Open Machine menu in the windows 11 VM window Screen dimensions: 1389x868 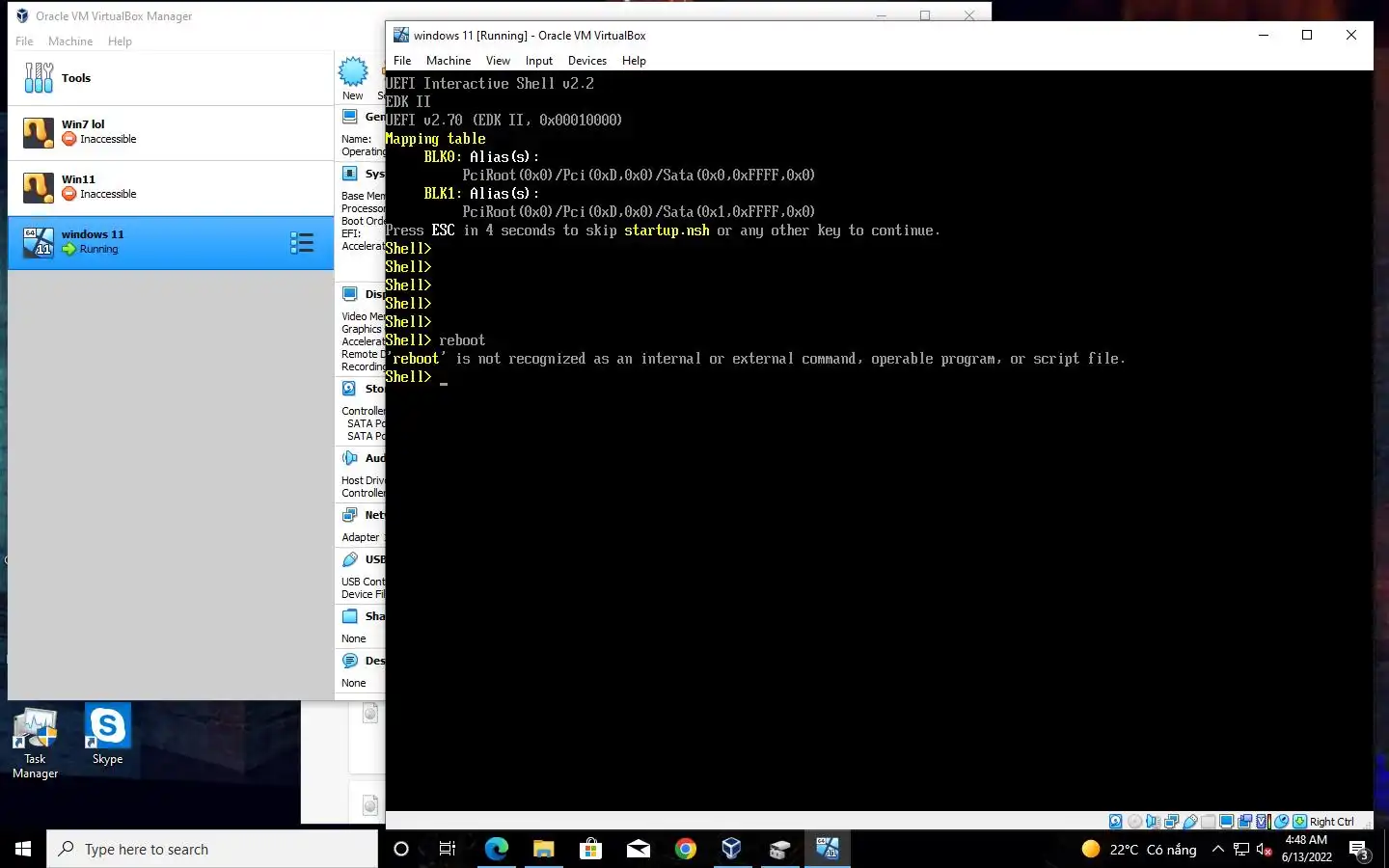coord(449,61)
